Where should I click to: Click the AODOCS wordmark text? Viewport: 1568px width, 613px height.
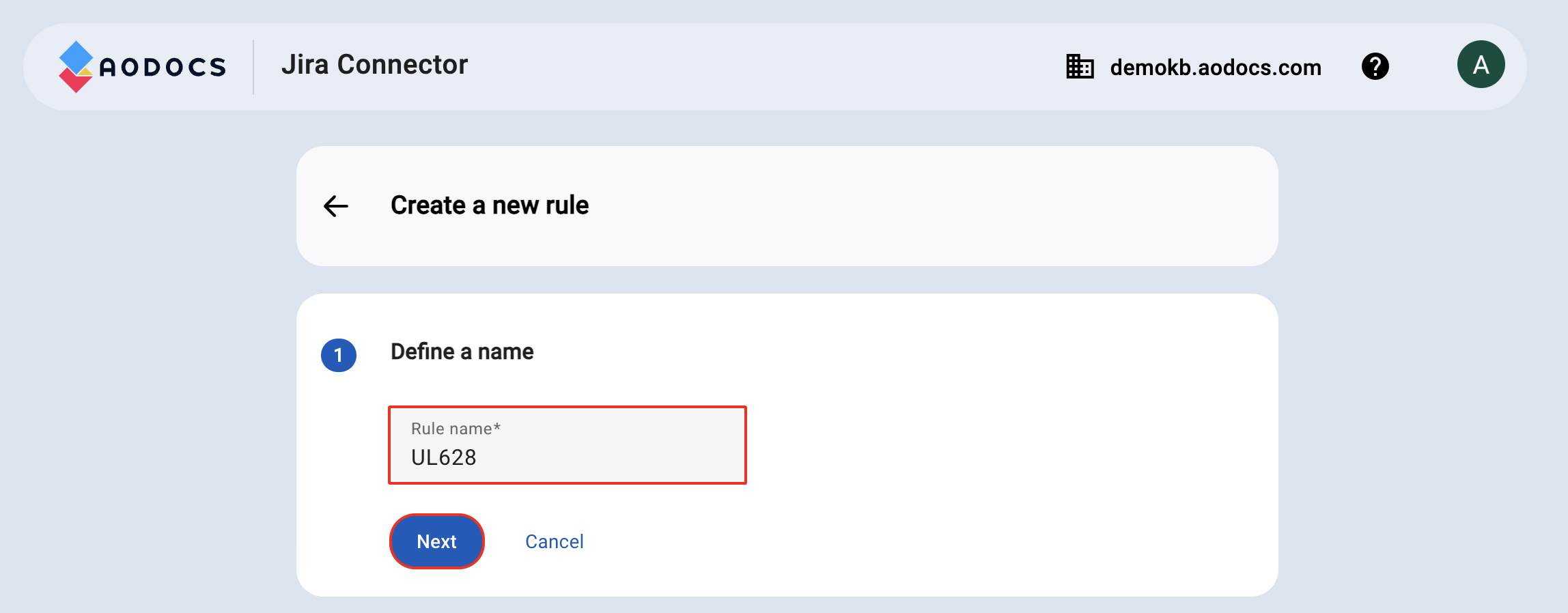[x=163, y=67]
